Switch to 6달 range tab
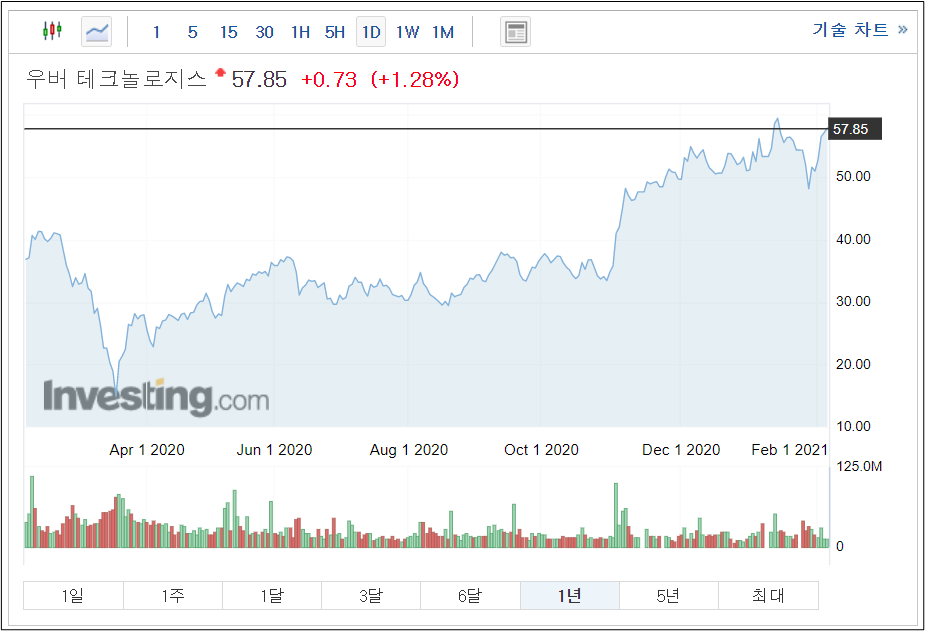The width and height of the screenshot is (925, 631). (470, 596)
